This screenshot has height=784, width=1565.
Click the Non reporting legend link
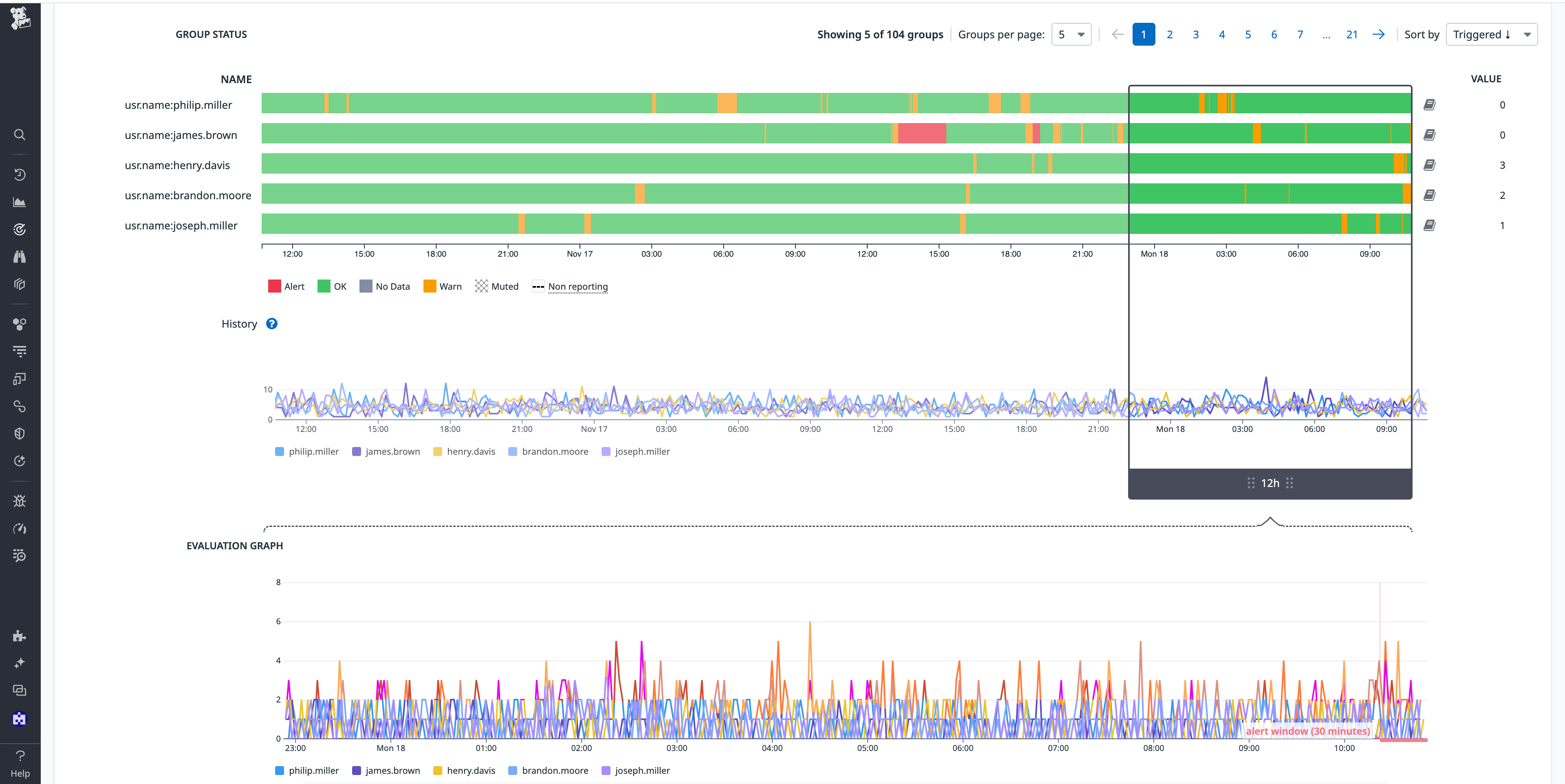coord(577,286)
